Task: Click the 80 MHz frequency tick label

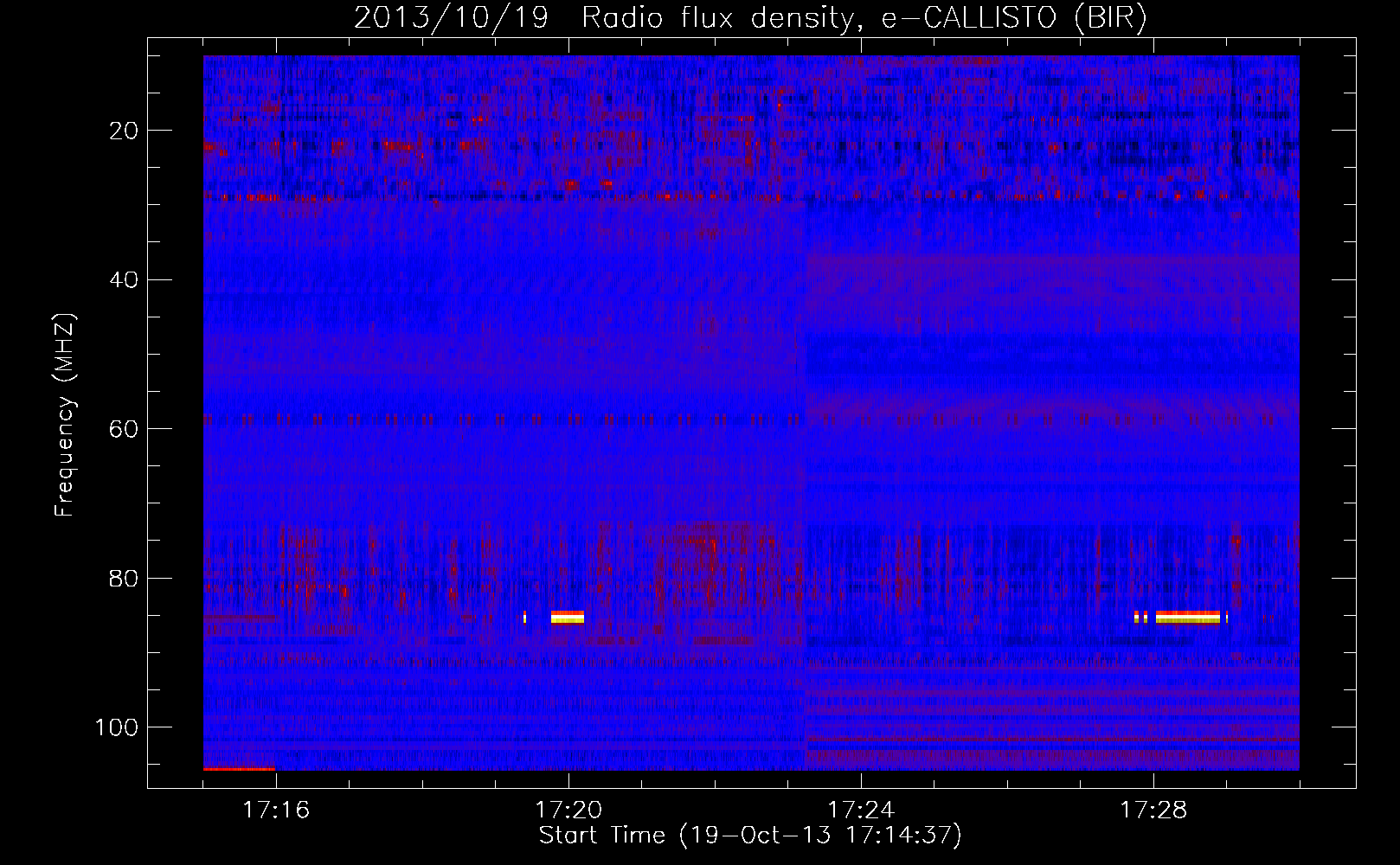Action: (124, 578)
